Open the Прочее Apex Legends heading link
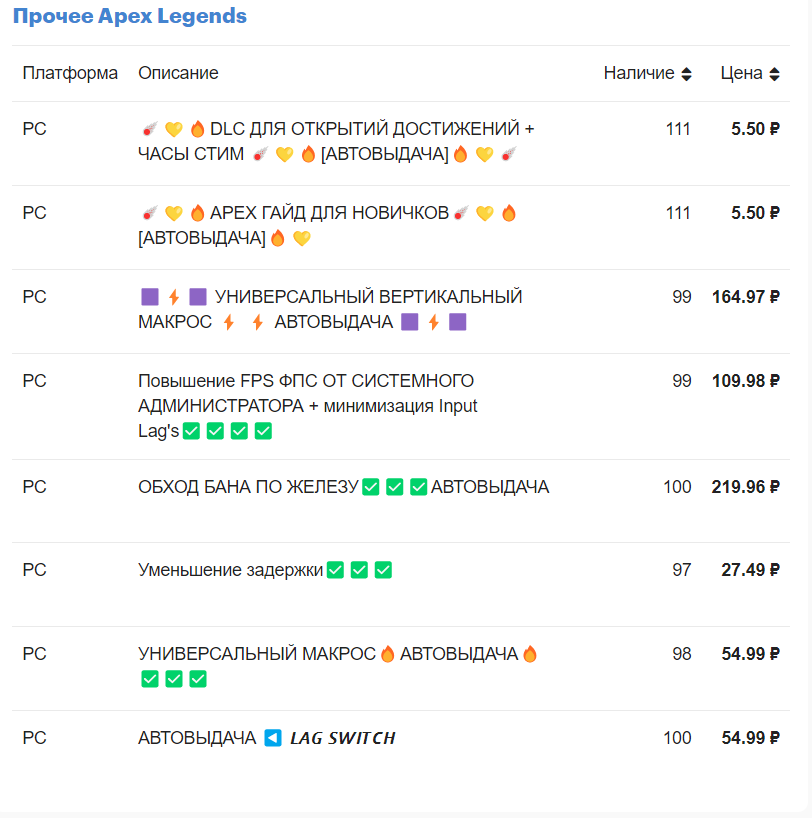The width and height of the screenshot is (812, 818). click(x=129, y=17)
